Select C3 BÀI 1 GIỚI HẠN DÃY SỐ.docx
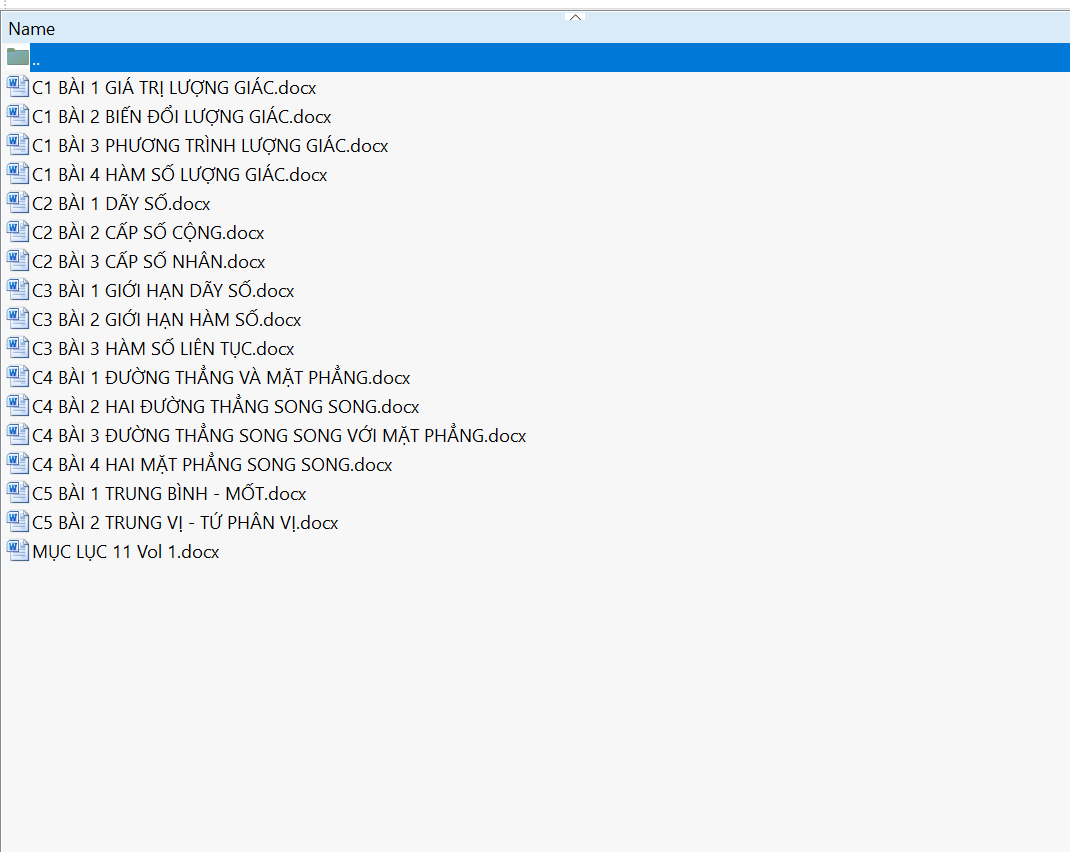This screenshot has width=1070, height=852. [x=163, y=291]
